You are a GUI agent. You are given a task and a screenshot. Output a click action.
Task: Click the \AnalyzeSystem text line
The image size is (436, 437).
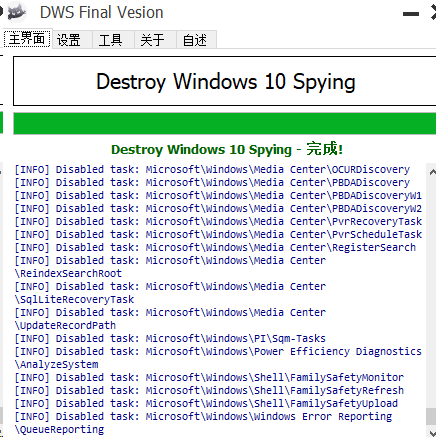coord(56,365)
